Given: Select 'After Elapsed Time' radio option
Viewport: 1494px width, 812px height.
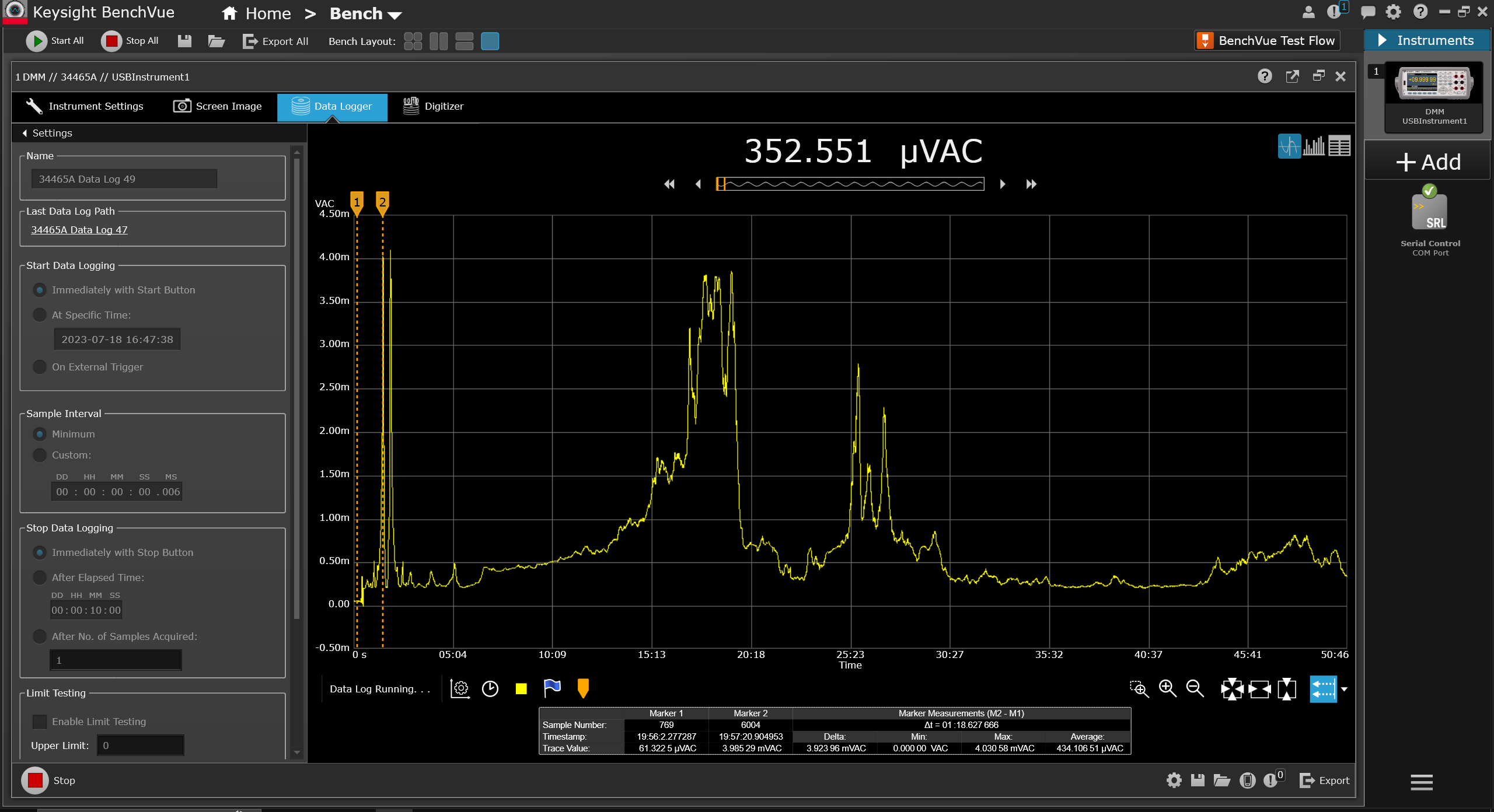Looking at the screenshot, I should click(x=40, y=577).
